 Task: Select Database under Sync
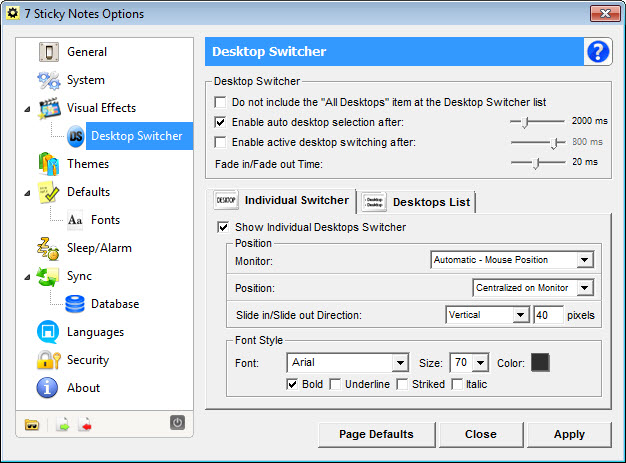[115, 304]
